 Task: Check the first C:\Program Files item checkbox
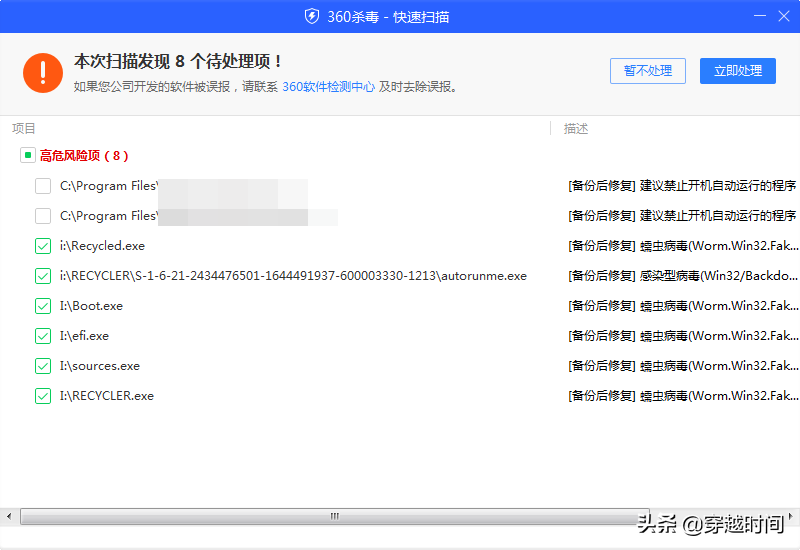[43, 186]
